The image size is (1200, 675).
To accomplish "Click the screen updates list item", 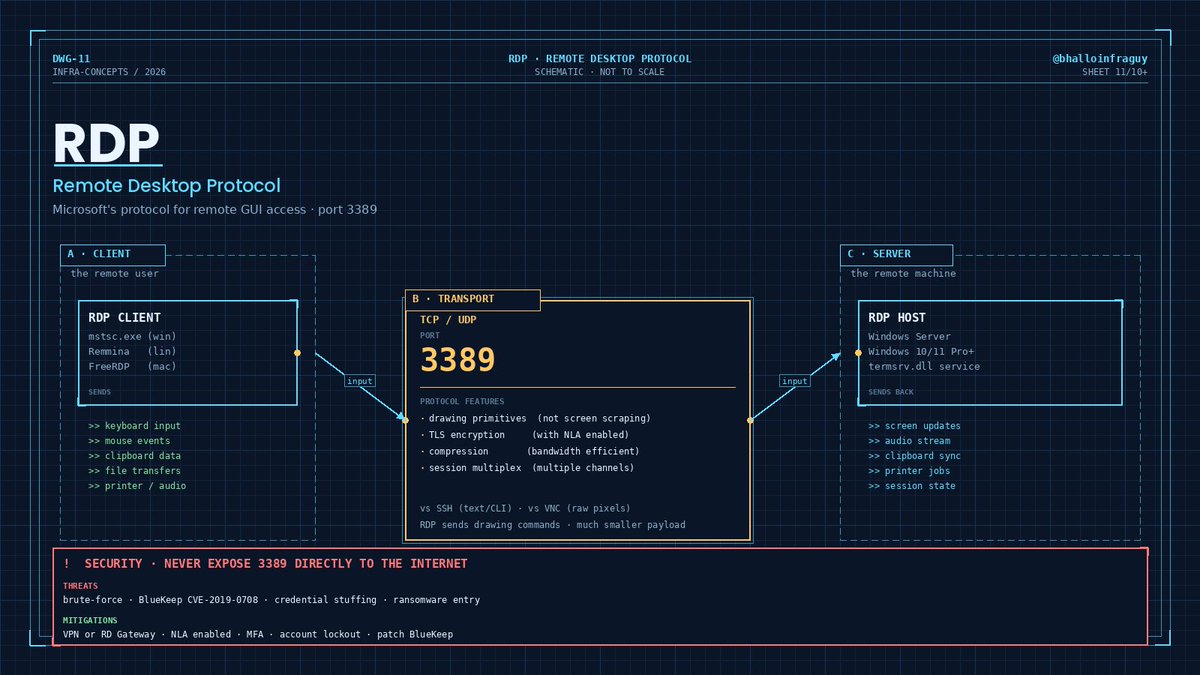I will [914, 426].
